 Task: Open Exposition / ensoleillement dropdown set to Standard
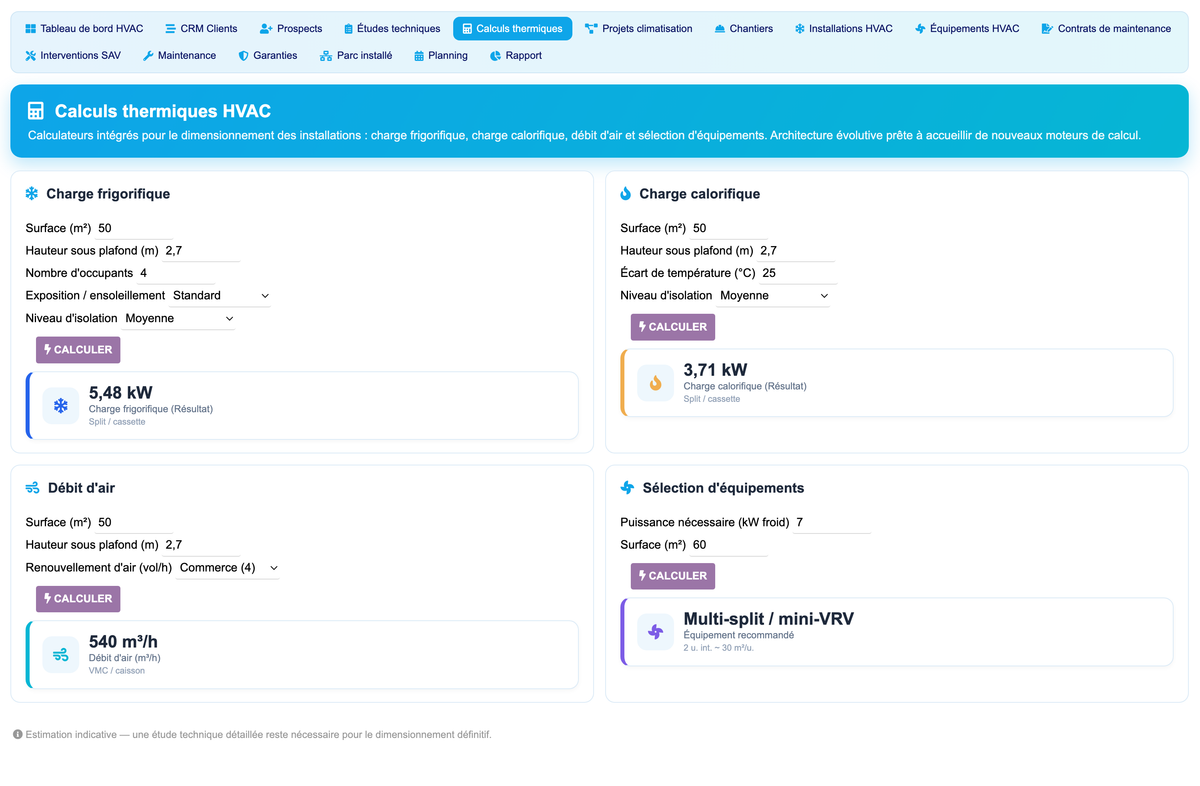[x=220, y=296]
